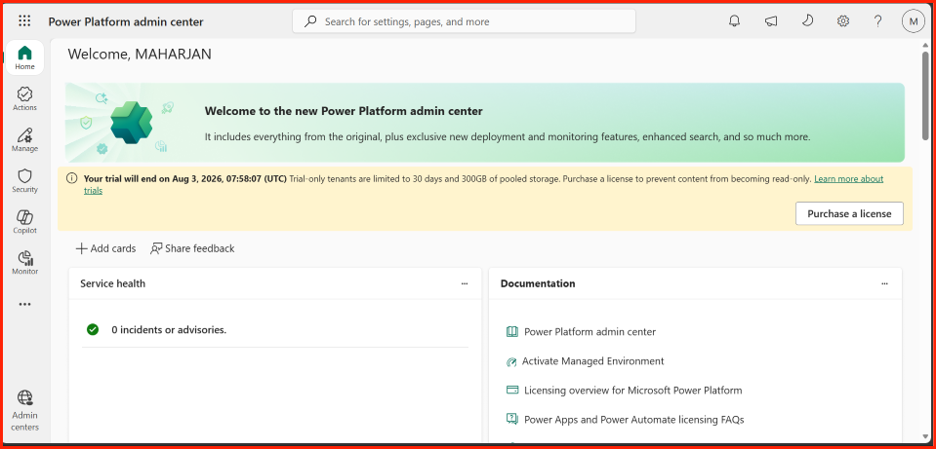Click FAQ icon beside licensing FAQs

(512, 419)
